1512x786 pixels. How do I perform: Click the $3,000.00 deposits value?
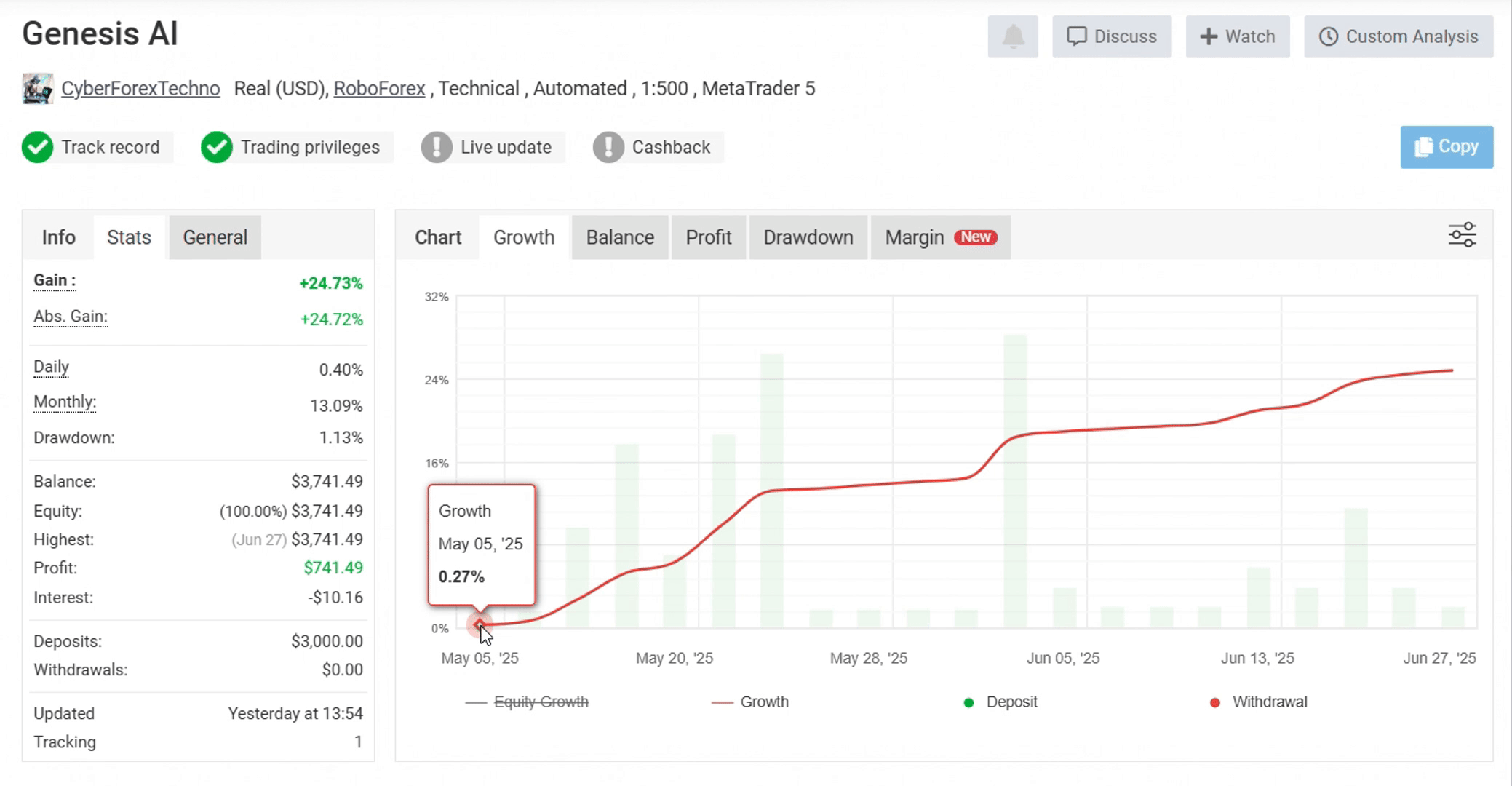[x=327, y=641]
